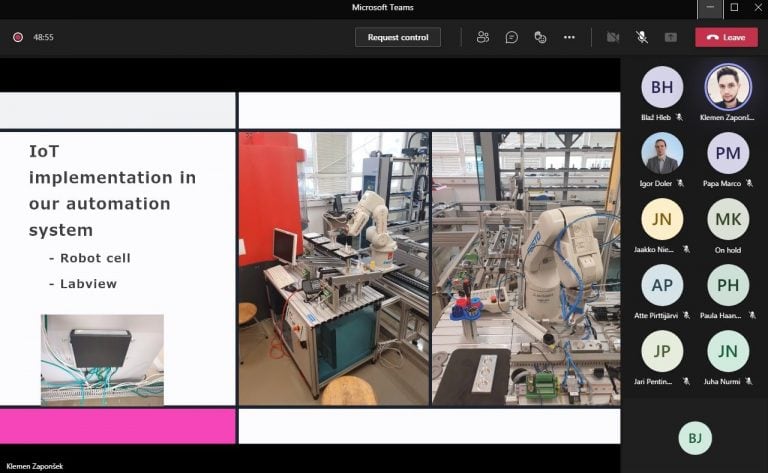Open More actions ellipsis menu

[x=569, y=37]
